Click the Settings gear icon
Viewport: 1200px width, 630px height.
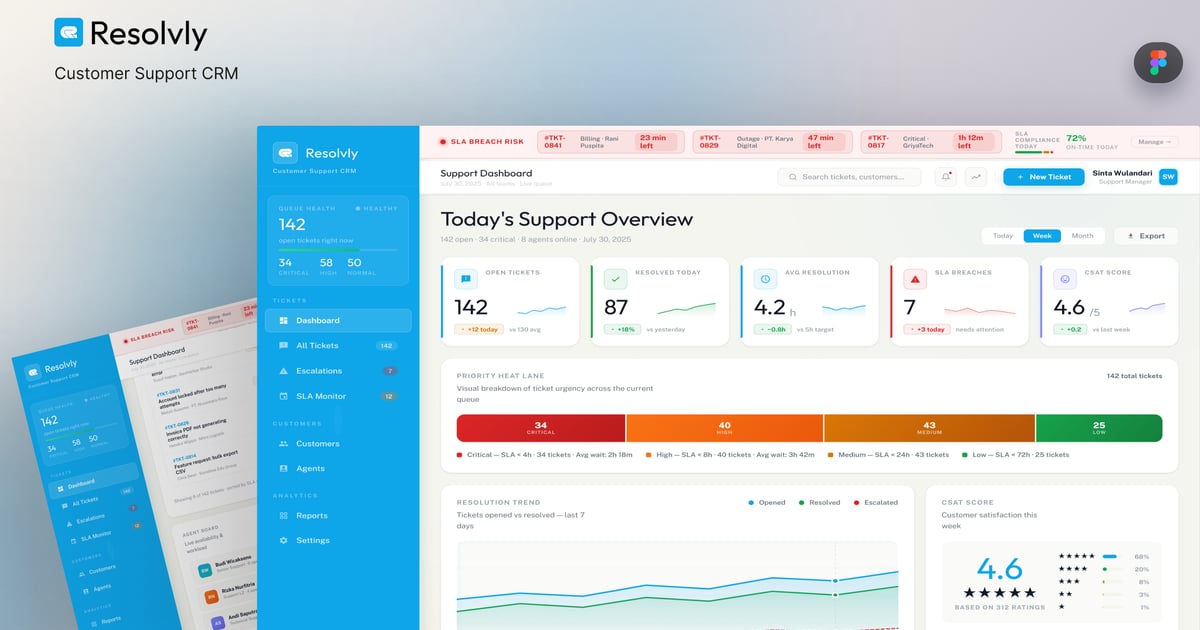click(x=284, y=540)
